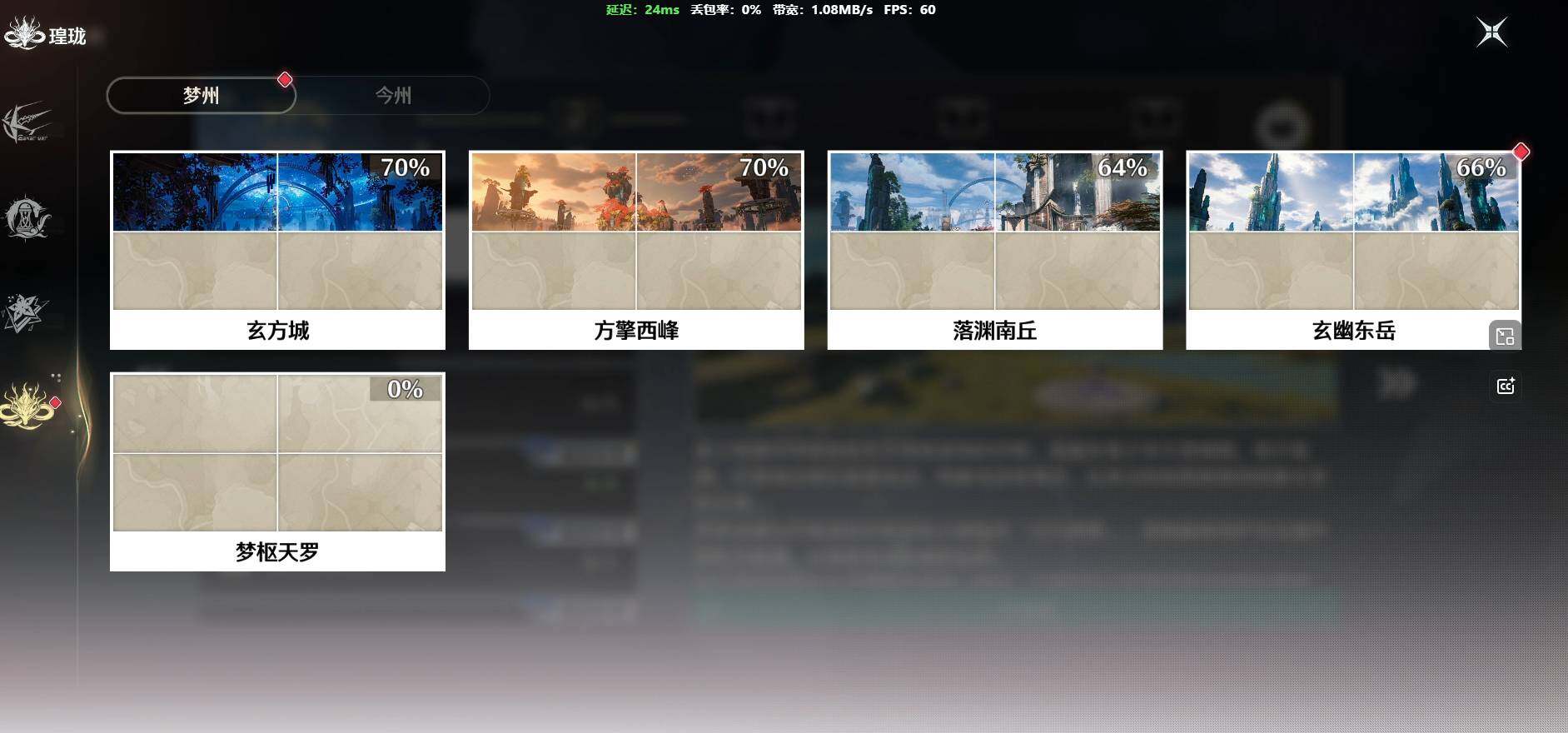Open the 玄幽东岳 area card
Screen dimensions: 1568x733
point(1354,250)
